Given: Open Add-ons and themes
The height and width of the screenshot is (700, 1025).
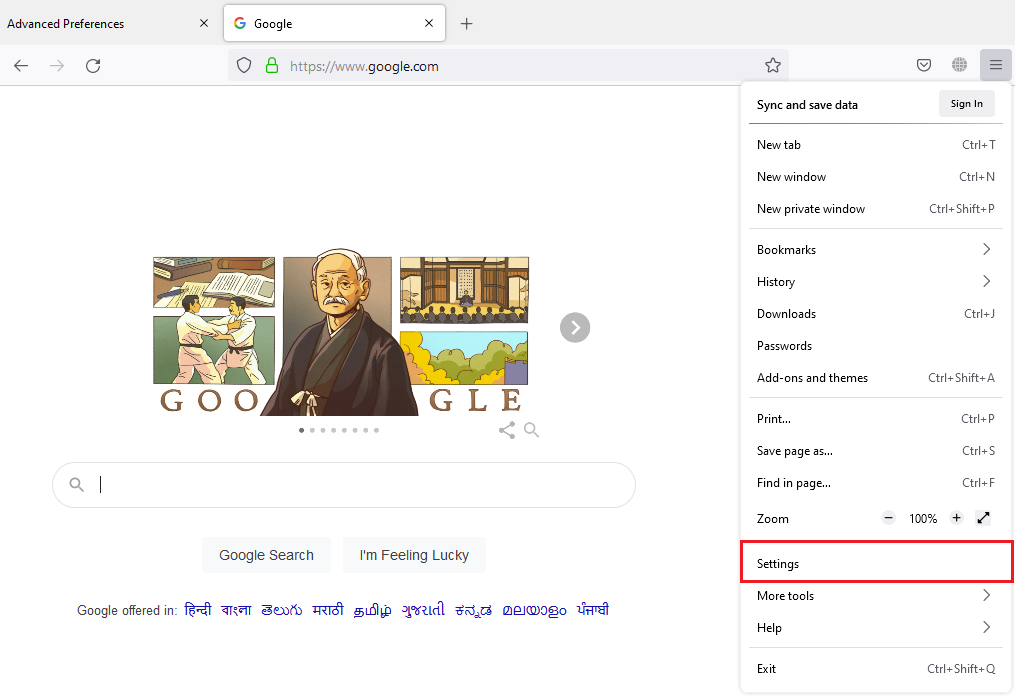Looking at the screenshot, I should coord(876,378).
